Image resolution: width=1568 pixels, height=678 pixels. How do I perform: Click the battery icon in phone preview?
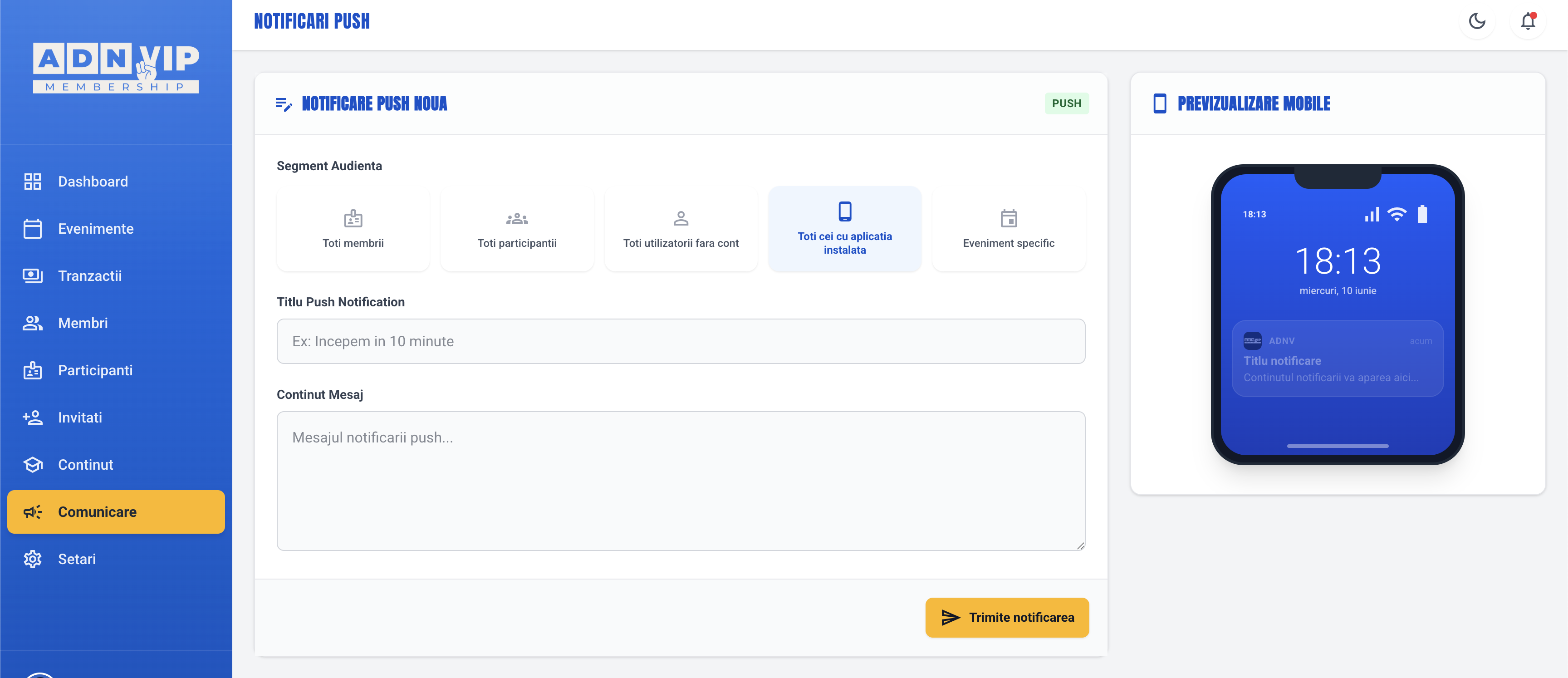(x=1422, y=214)
